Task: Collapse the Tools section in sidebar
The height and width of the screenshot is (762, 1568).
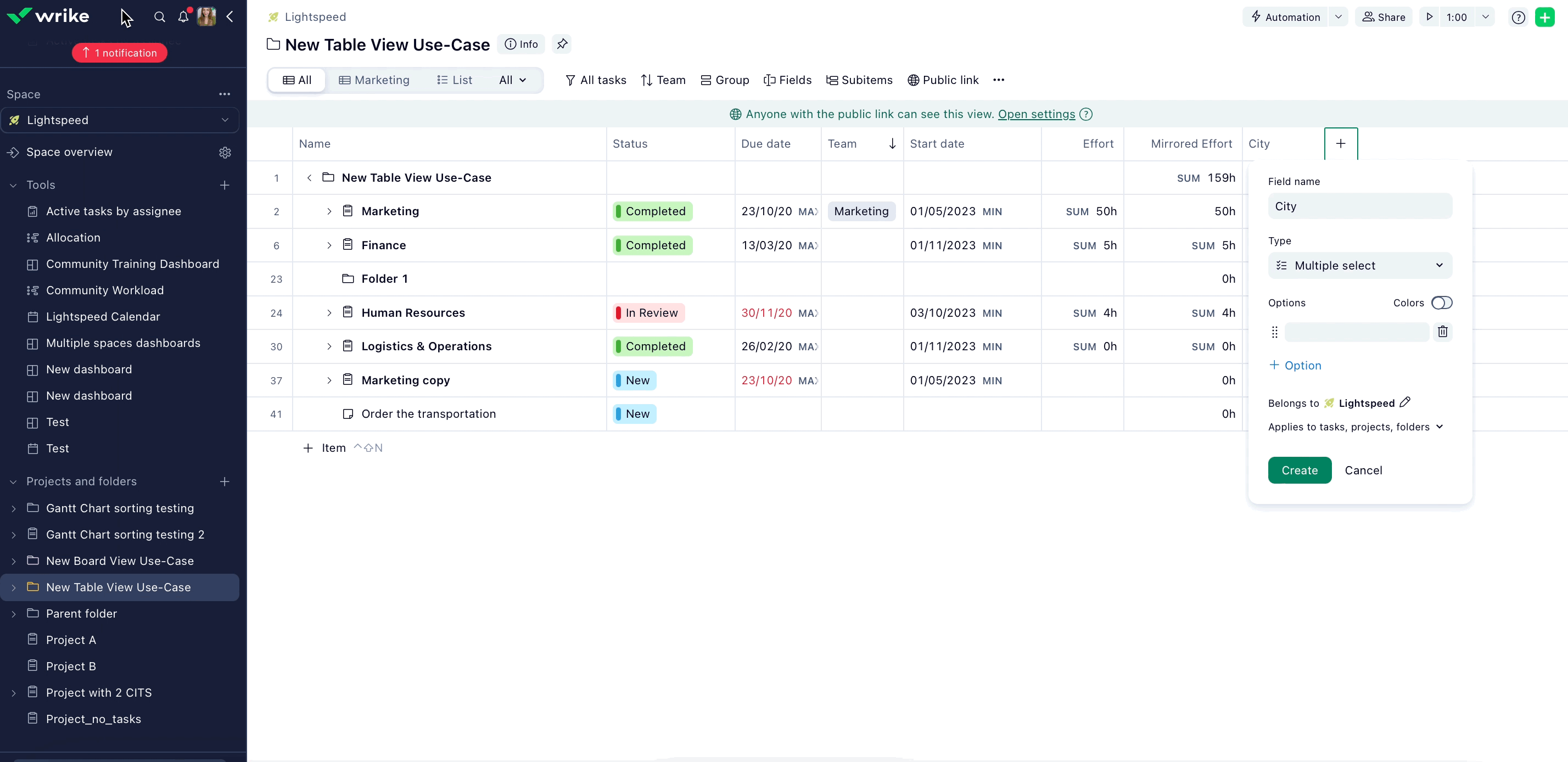Action: pos(13,185)
